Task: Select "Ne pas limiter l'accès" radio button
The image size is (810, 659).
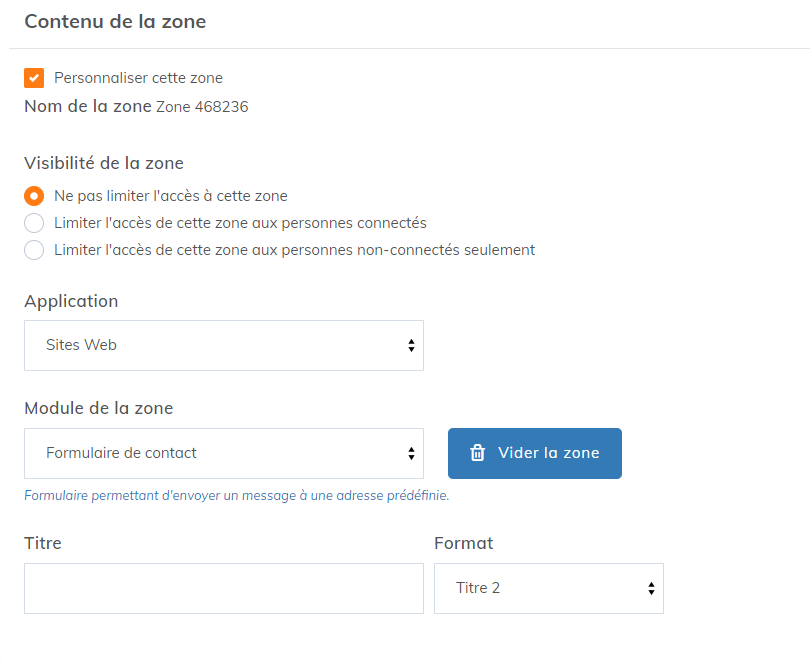Action: coord(34,196)
